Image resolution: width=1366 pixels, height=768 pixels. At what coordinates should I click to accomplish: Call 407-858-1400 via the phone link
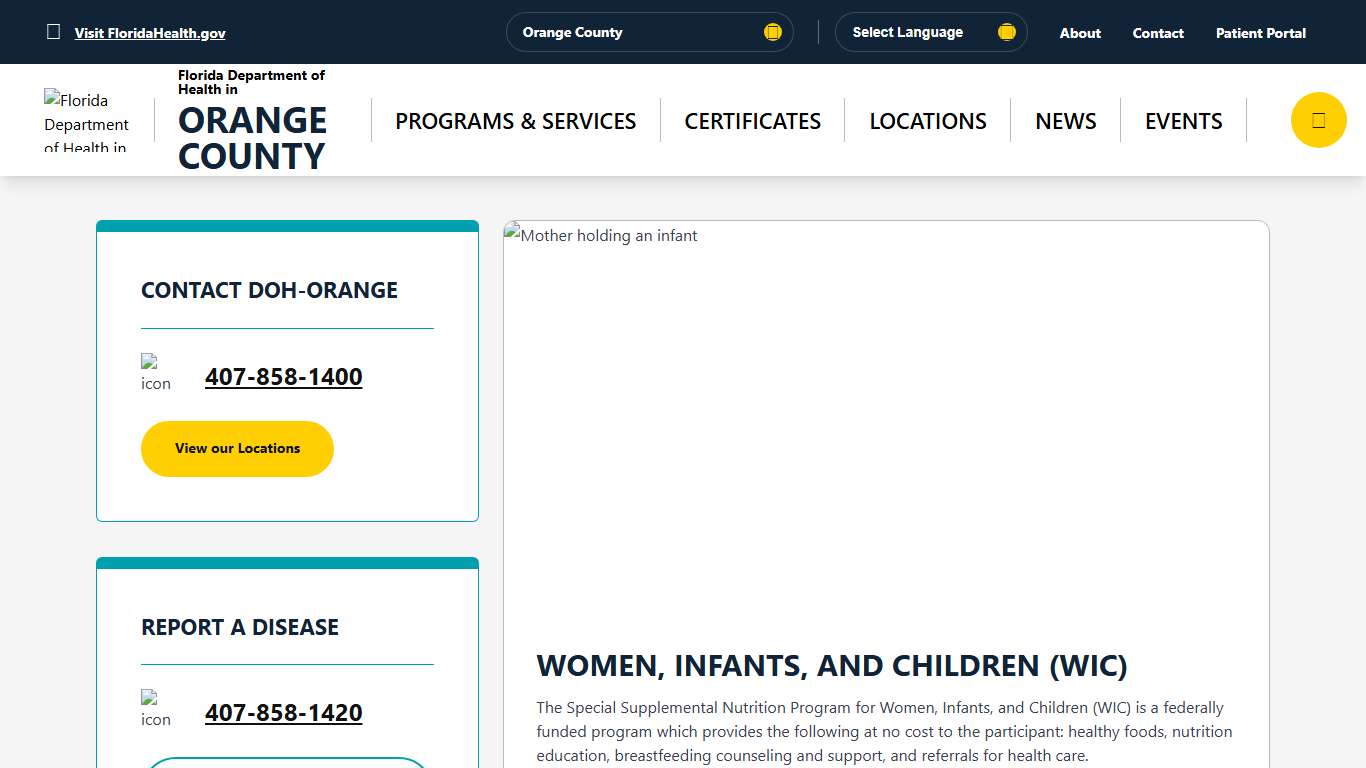[x=284, y=377]
